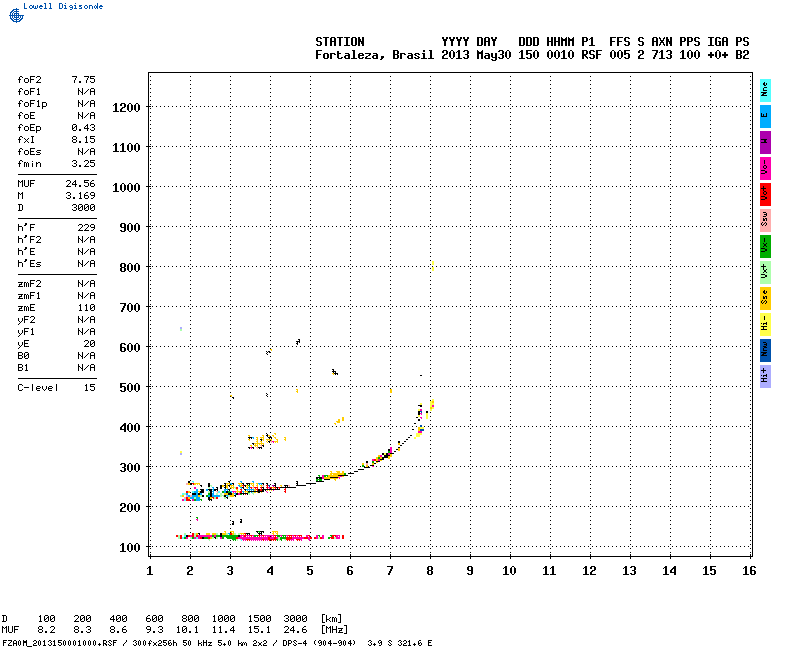The image size is (800, 650).
Task: Select the blue E legend swatch
Action: pyautogui.click(x=765, y=116)
